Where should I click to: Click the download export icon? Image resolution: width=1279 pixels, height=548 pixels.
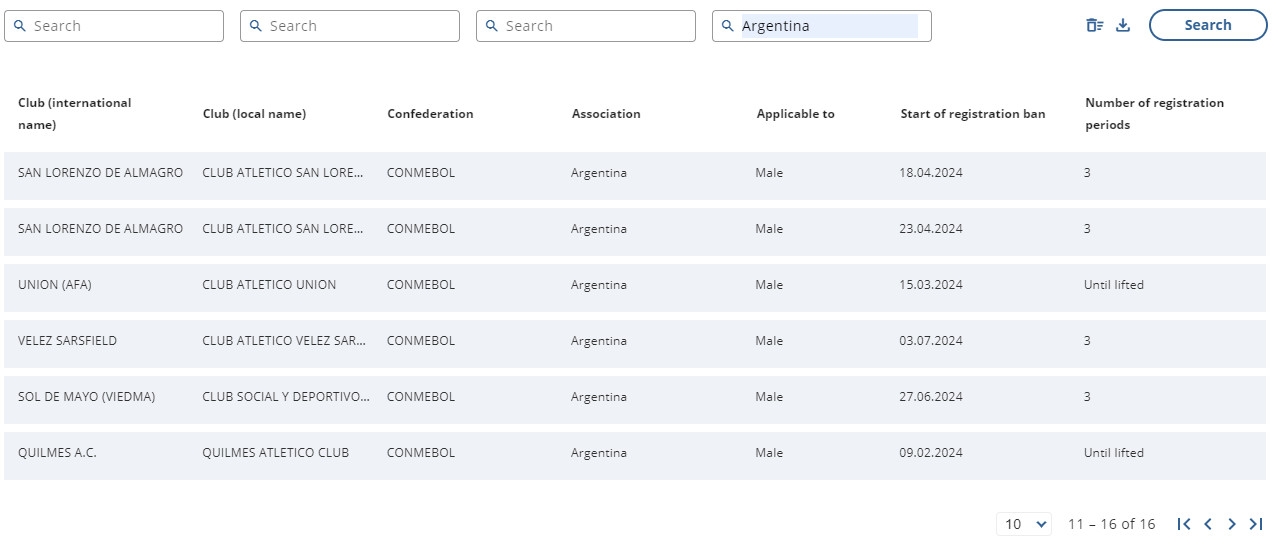[1123, 26]
